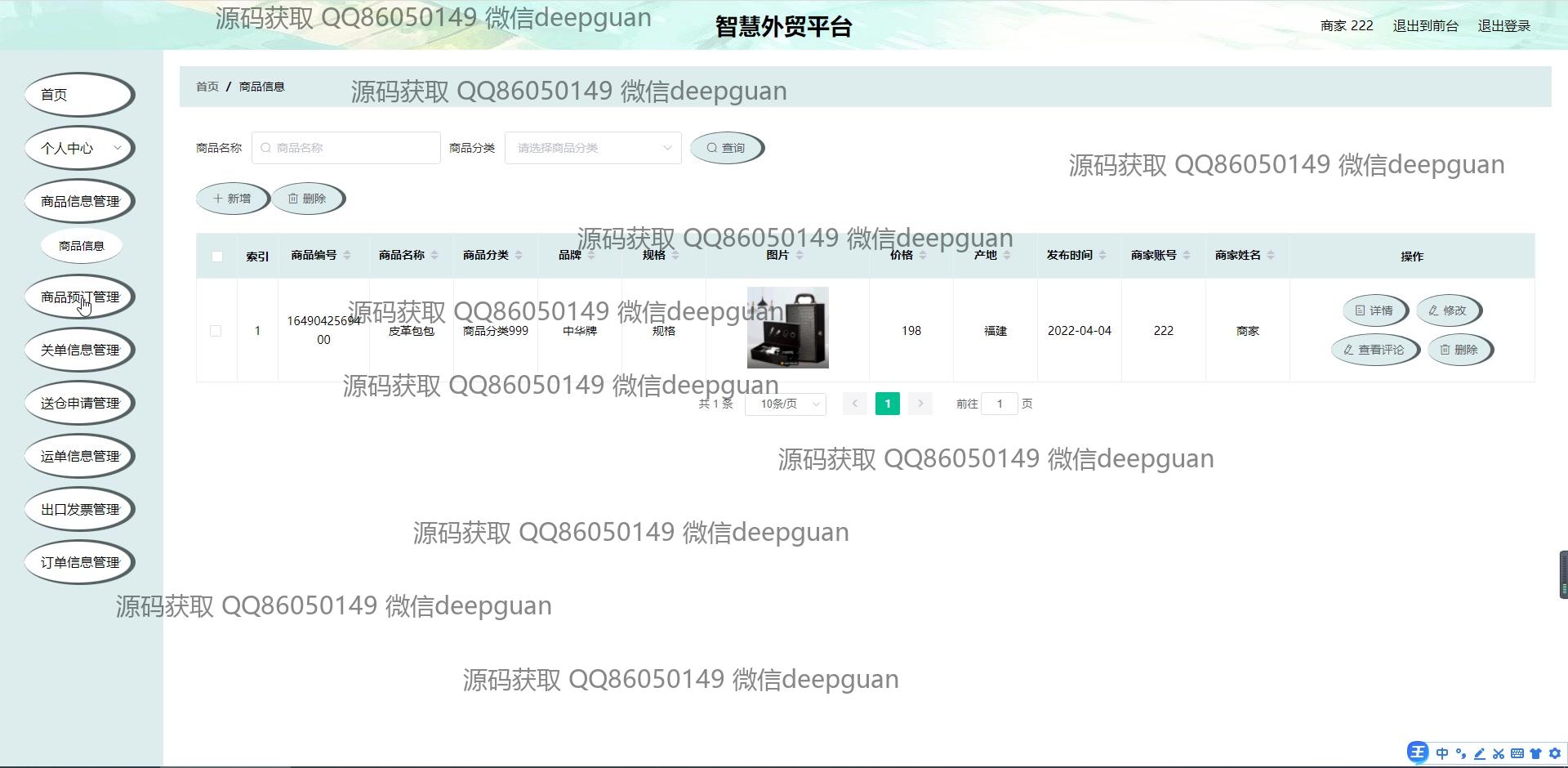Click the 退出登录 logout link

coord(1503,26)
